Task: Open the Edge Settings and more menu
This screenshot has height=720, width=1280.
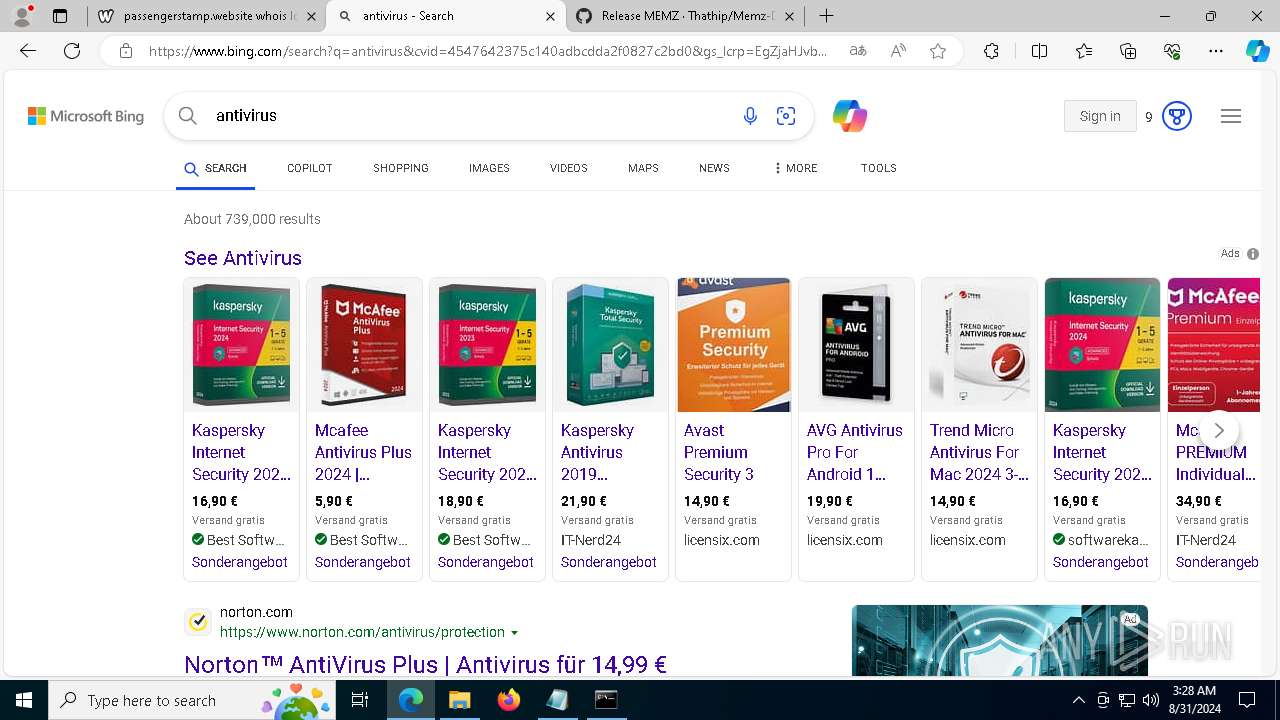Action: 1216,51
